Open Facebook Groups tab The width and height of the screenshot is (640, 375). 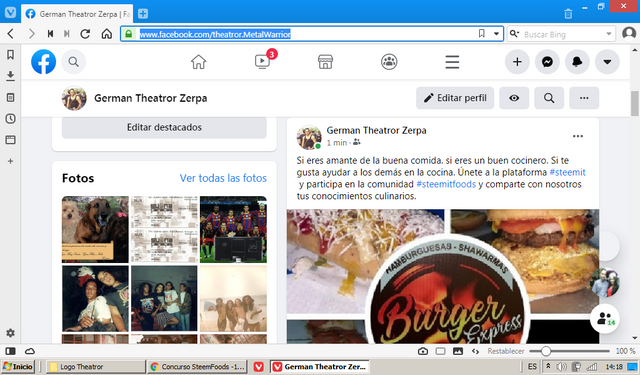(389, 62)
